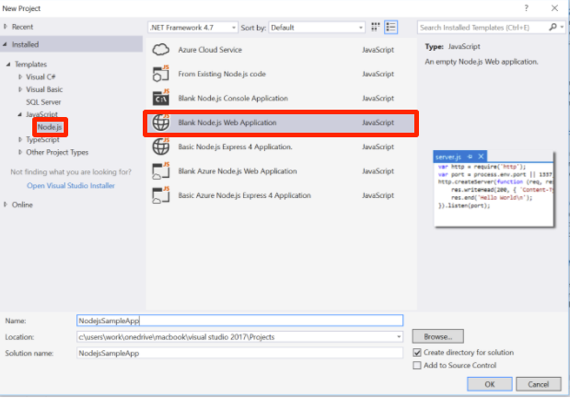Click the Basic Azure Node.js Express 4 icon
The width and height of the screenshot is (570, 398).
tap(161, 195)
